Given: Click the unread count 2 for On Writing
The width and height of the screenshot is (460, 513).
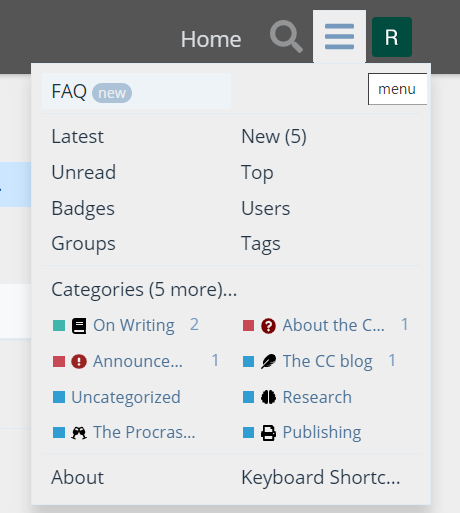Looking at the screenshot, I should [x=194, y=325].
